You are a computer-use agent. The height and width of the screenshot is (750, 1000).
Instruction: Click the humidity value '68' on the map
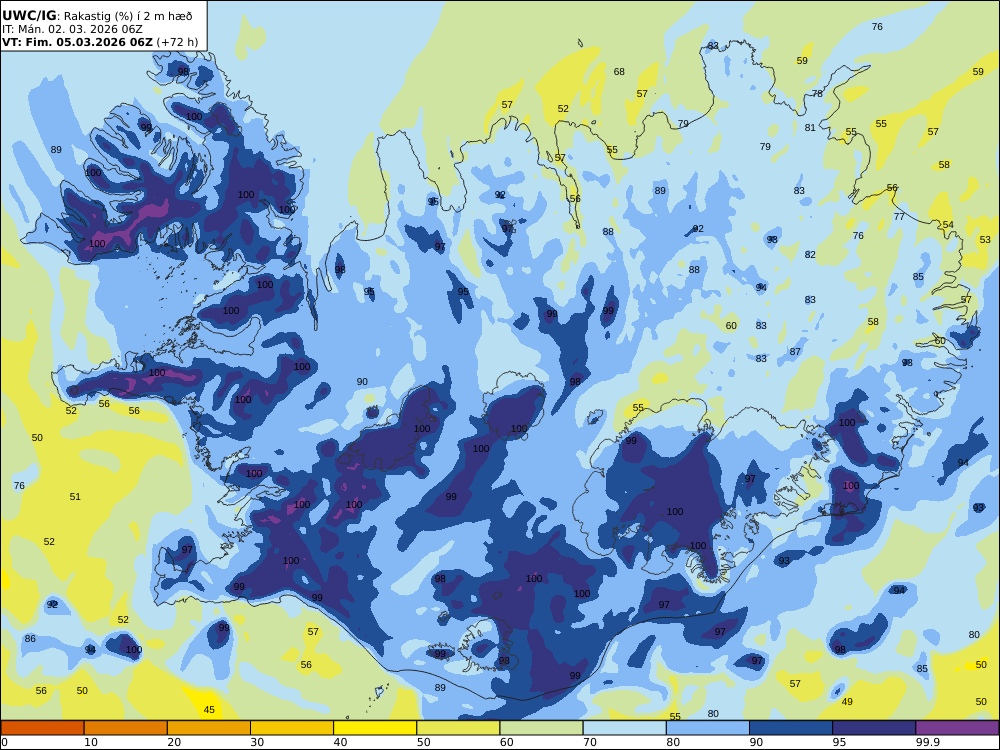click(619, 71)
